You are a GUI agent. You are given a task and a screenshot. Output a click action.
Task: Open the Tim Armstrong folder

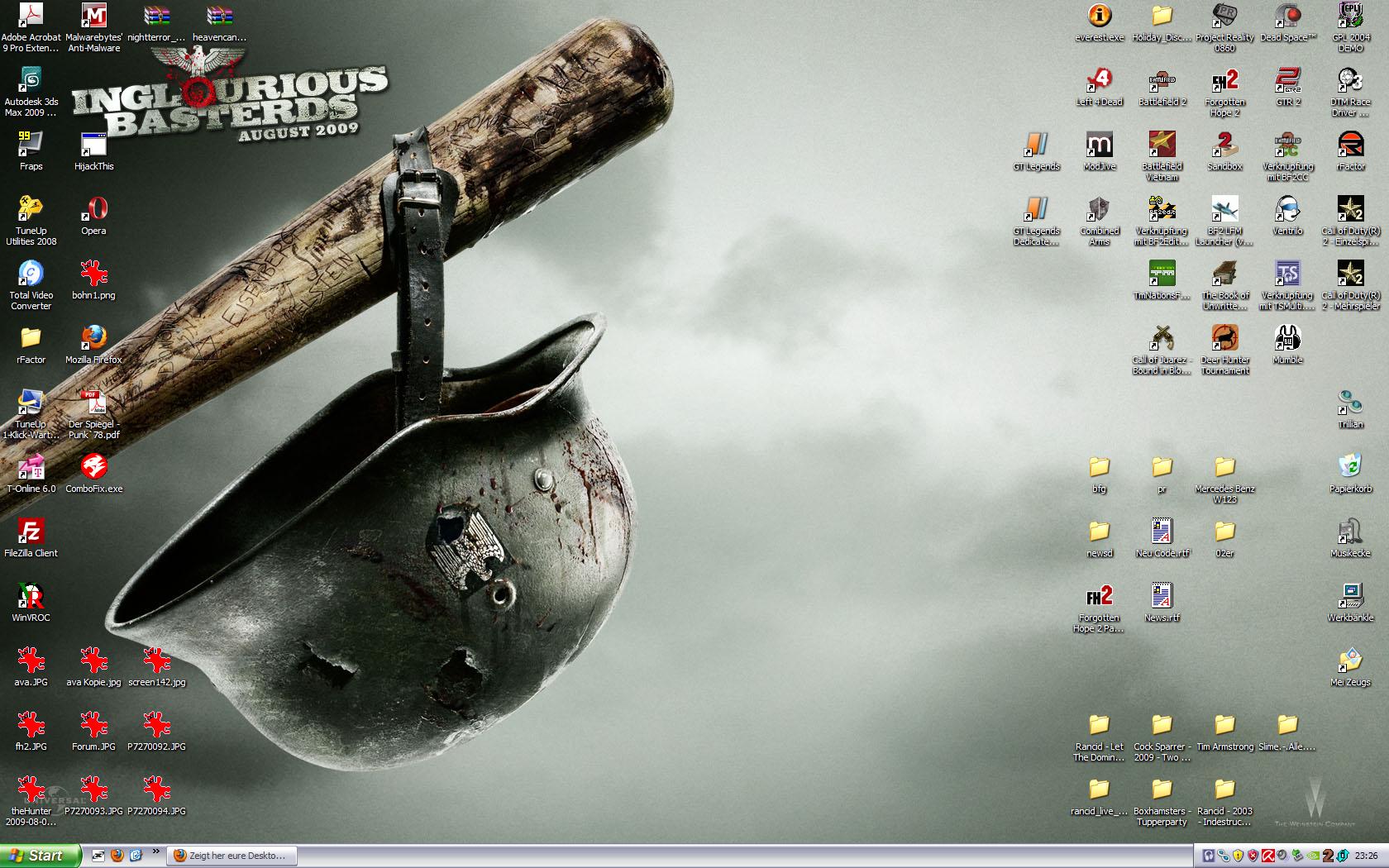1224,732
